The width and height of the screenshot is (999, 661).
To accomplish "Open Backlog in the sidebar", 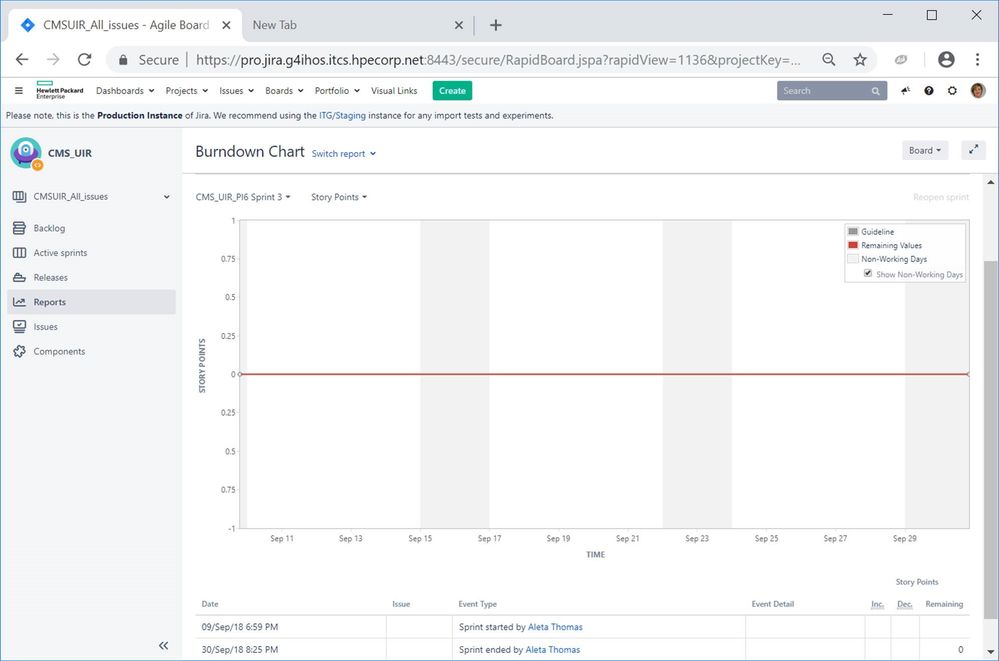I will (x=49, y=228).
